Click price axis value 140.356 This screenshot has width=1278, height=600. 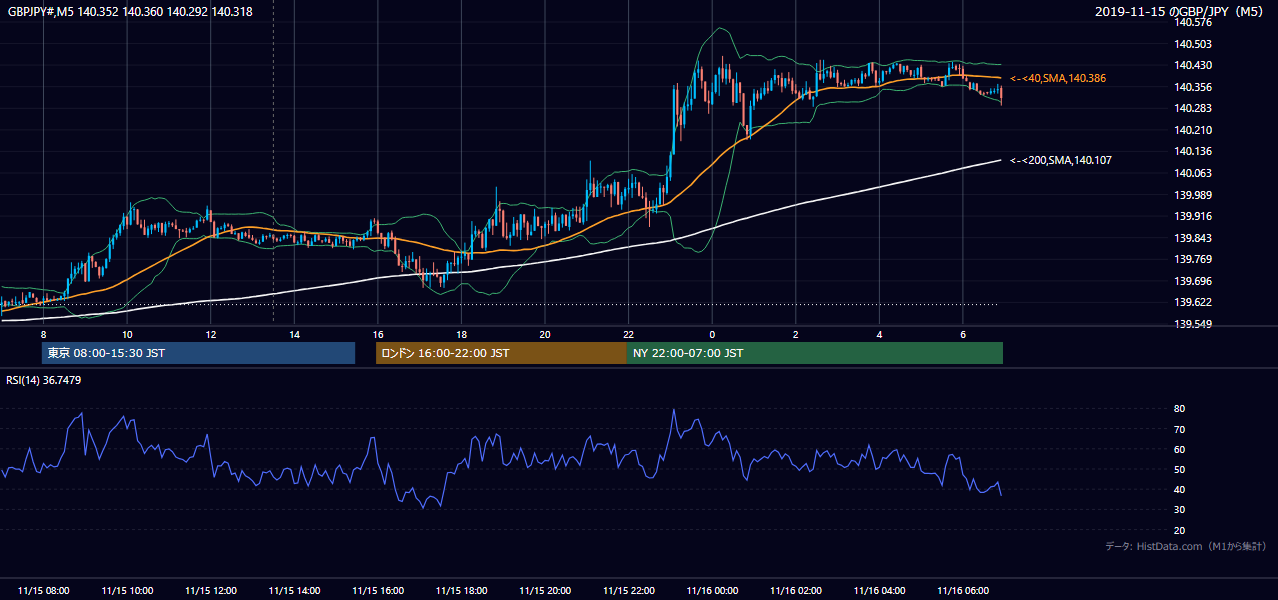[1193, 87]
